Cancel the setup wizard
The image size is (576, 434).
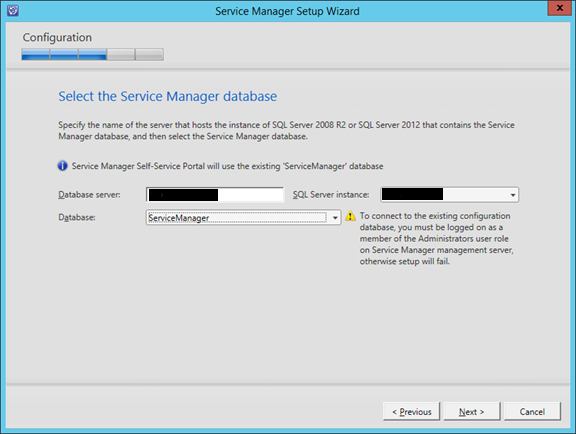pos(532,412)
